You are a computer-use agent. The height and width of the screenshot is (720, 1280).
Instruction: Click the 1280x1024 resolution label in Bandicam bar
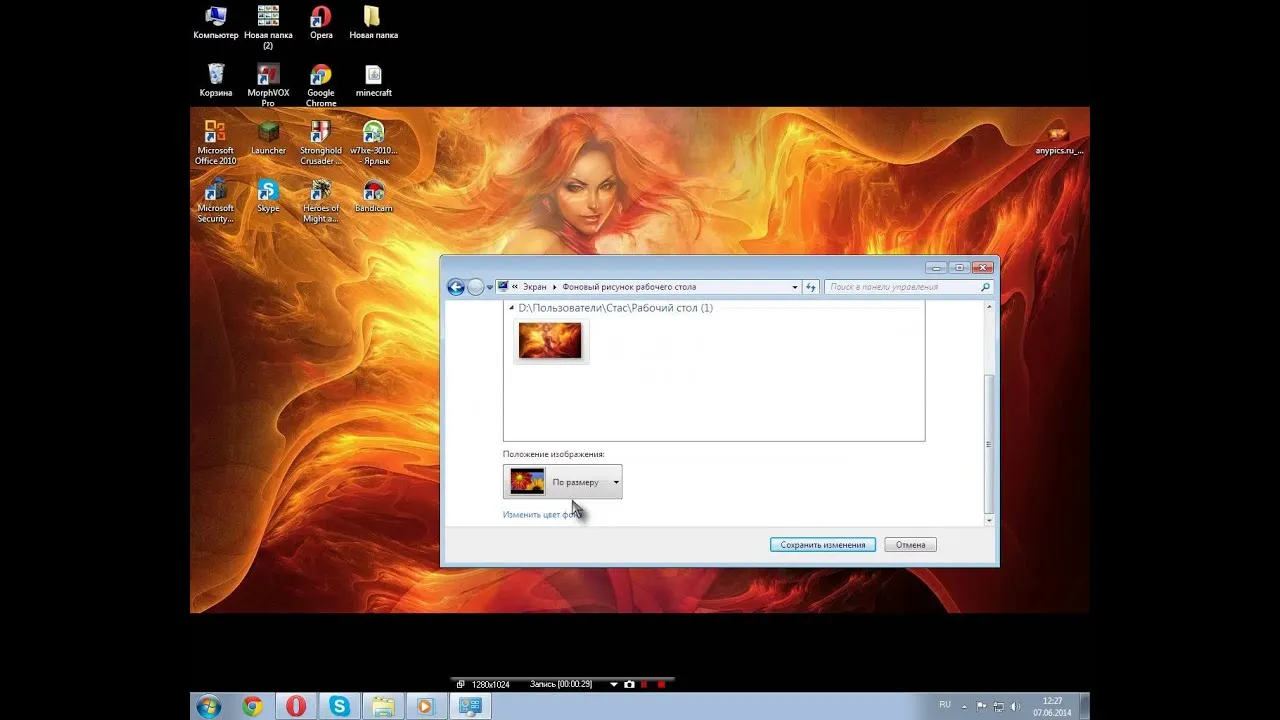click(491, 684)
